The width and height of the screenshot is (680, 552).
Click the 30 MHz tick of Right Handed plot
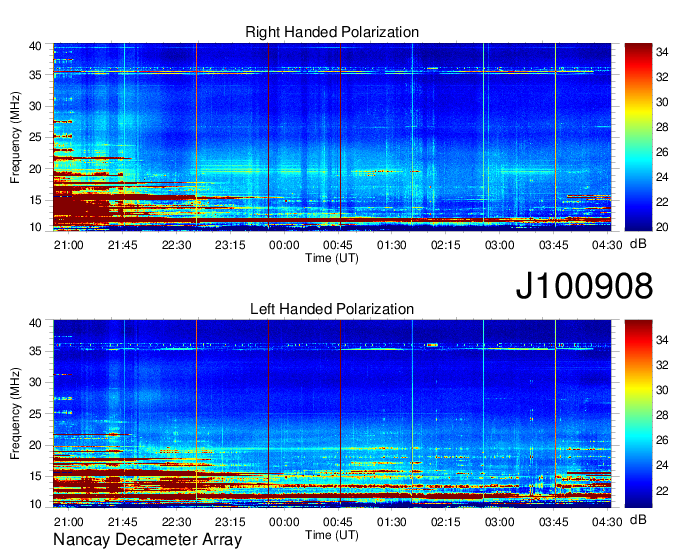click(35, 106)
